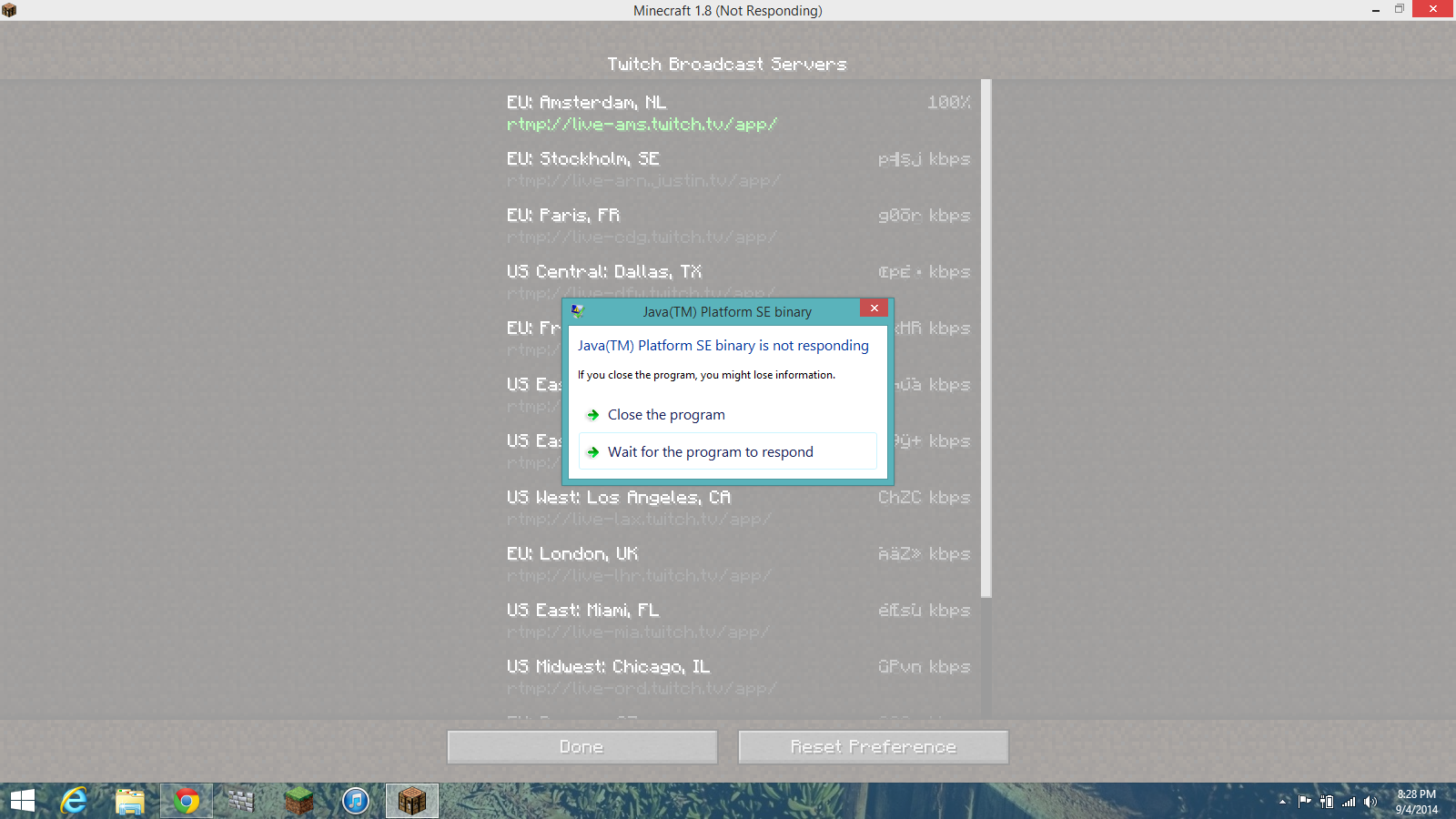The height and width of the screenshot is (819, 1456).
Task: Click the 100% value for Amsterdam
Action: 949,103
